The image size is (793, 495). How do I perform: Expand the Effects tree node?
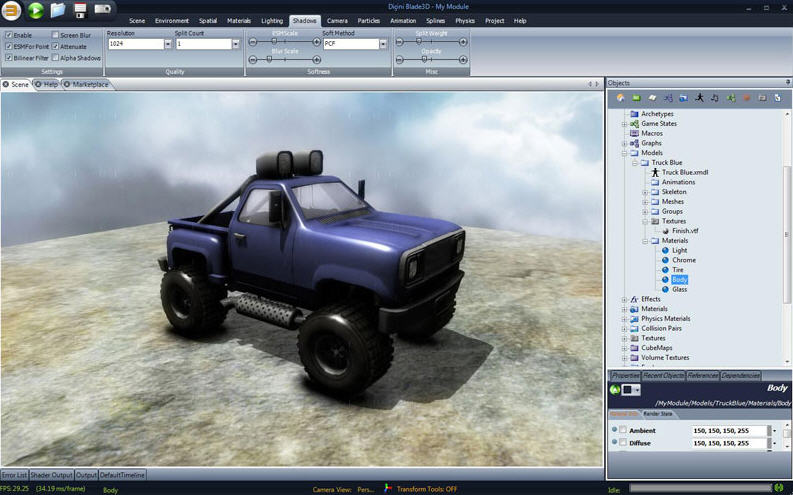point(624,299)
